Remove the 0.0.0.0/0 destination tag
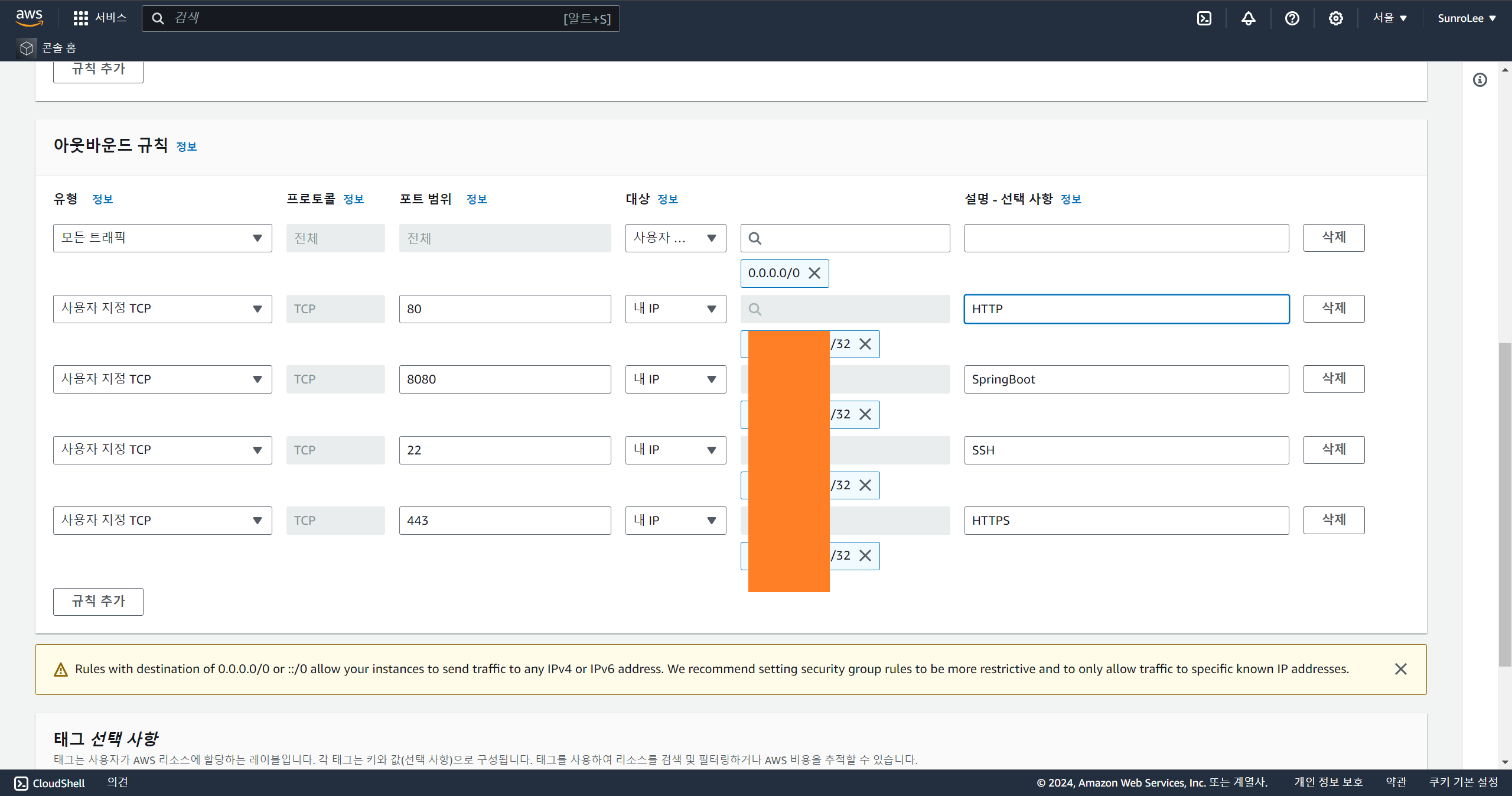The image size is (1512, 796). [814, 273]
